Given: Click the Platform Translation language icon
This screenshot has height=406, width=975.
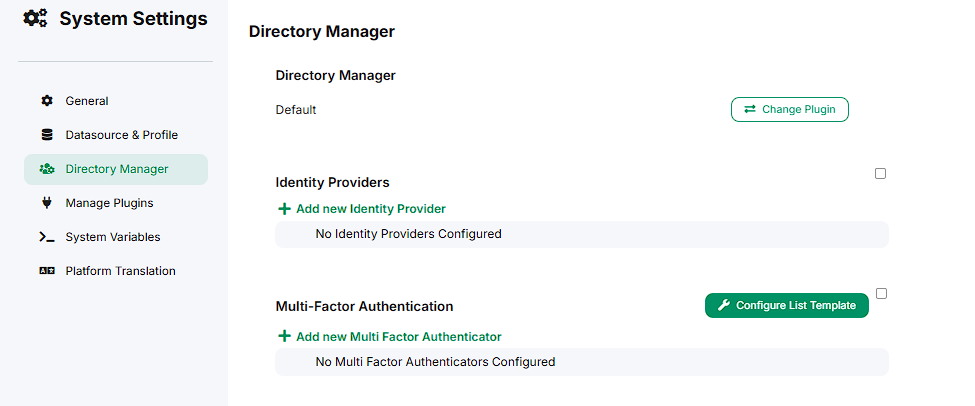Looking at the screenshot, I should tap(47, 271).
